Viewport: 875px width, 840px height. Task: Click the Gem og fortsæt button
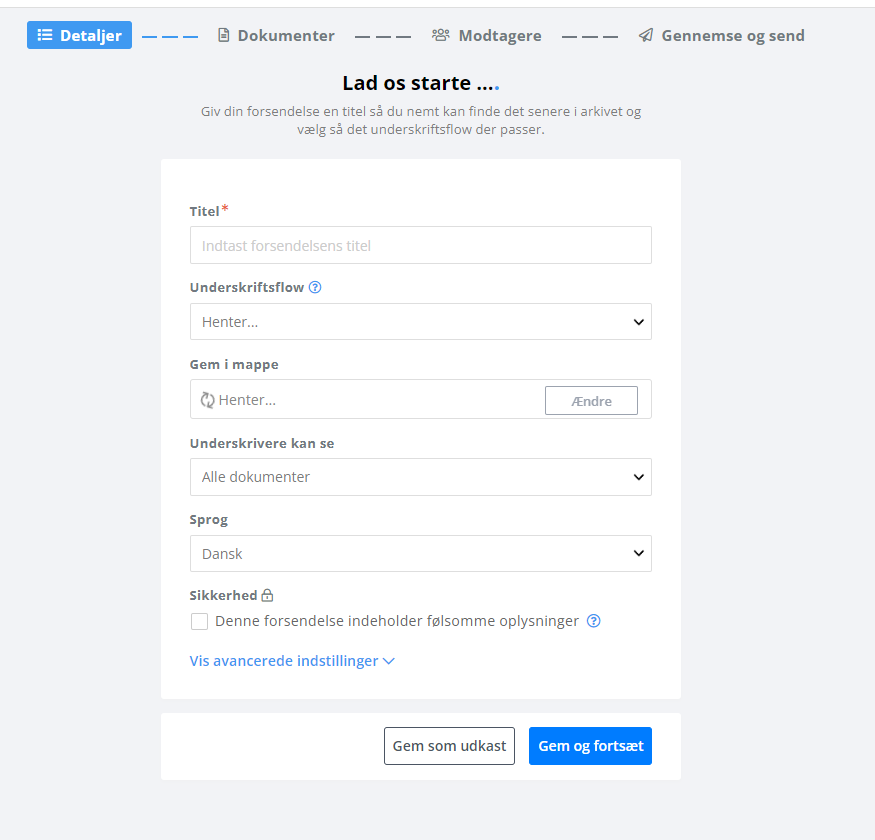590,746
